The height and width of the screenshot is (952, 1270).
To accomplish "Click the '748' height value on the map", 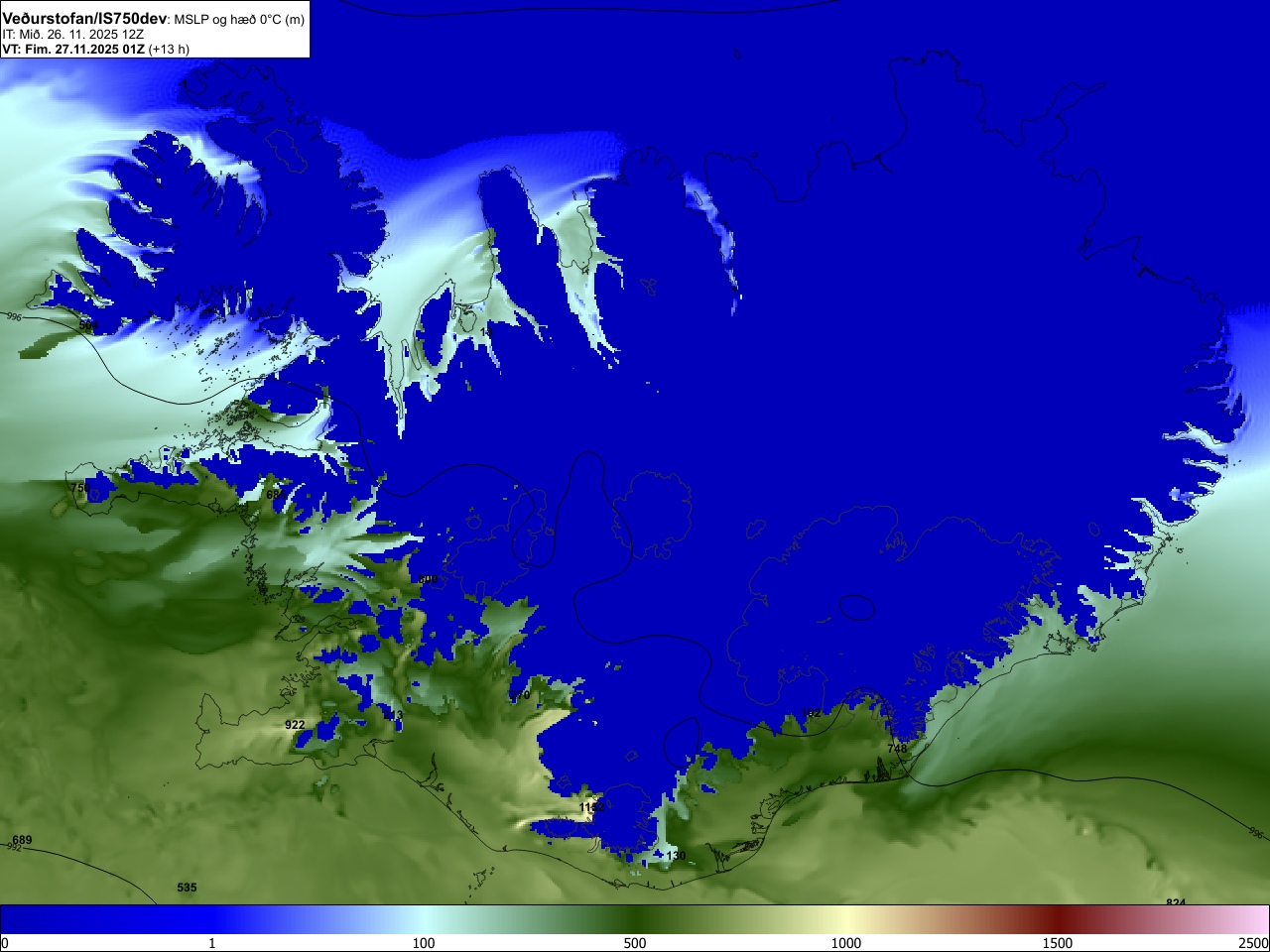I will [x=897, y=749].
